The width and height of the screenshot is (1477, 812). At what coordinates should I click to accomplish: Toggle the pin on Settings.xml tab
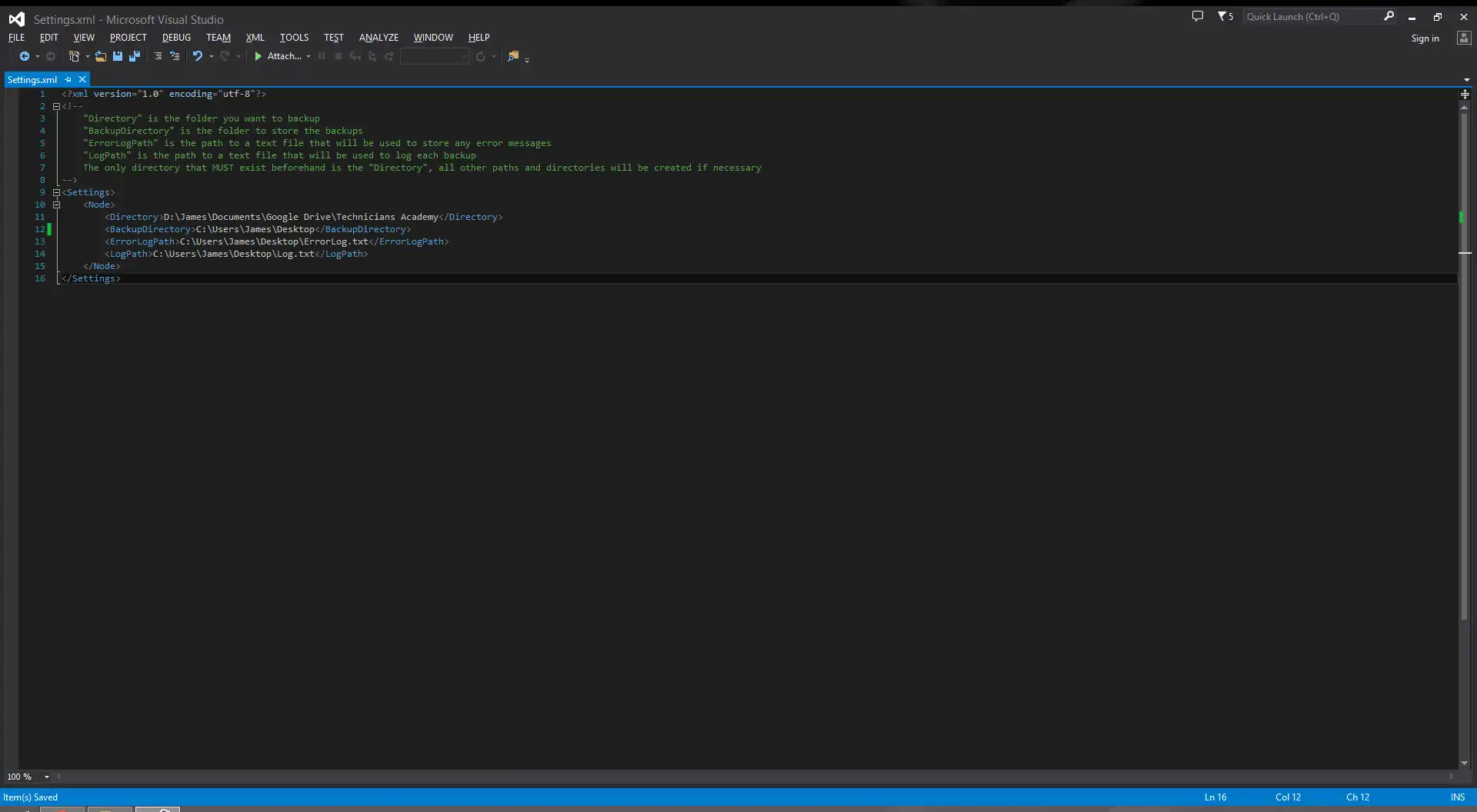tap(68, 79)
